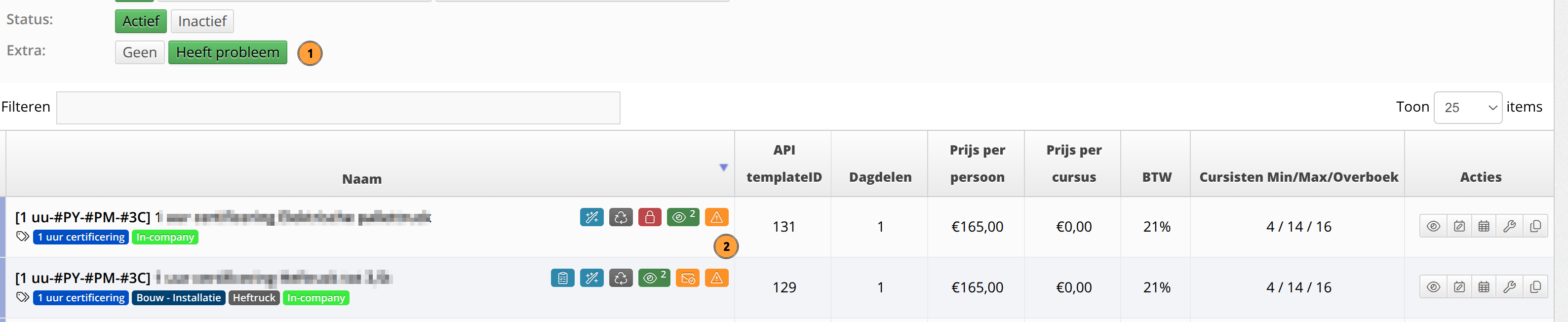Click the magic wand icon in first row
Viewport: 1568px width, 322px height.
click(x=591, y=217)
